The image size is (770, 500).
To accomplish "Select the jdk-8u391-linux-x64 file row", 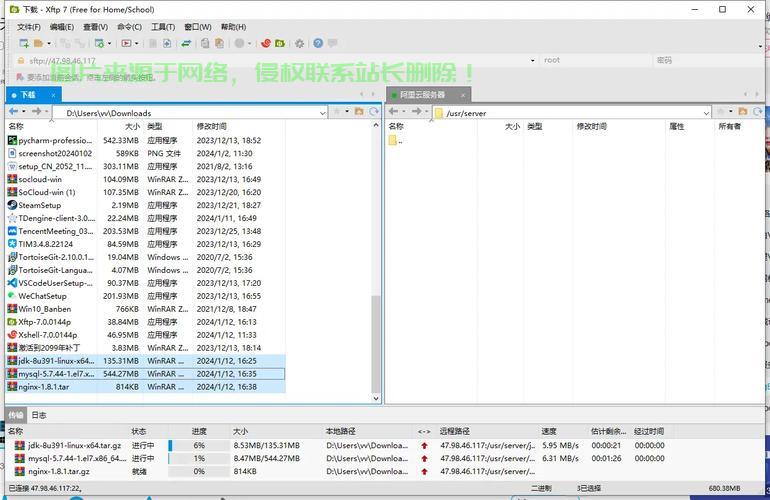I will [146, 361].
